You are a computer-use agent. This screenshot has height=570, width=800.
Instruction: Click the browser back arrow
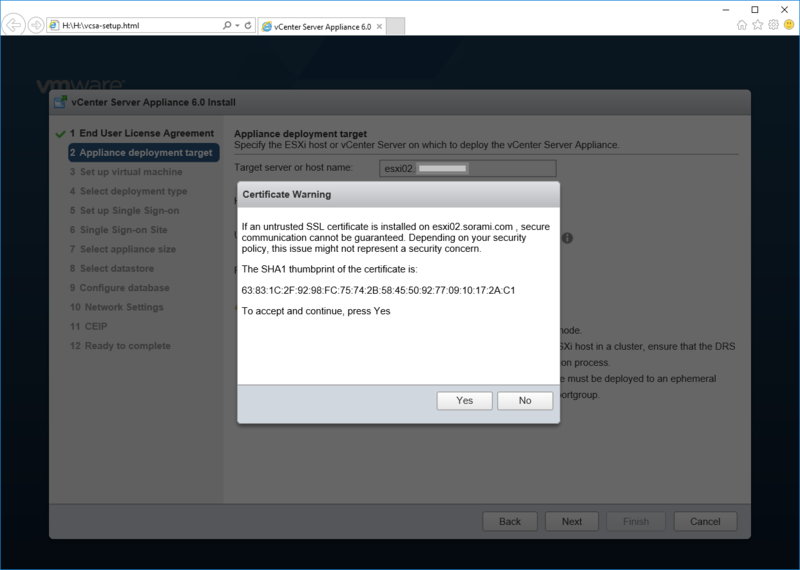coord(13,25)
